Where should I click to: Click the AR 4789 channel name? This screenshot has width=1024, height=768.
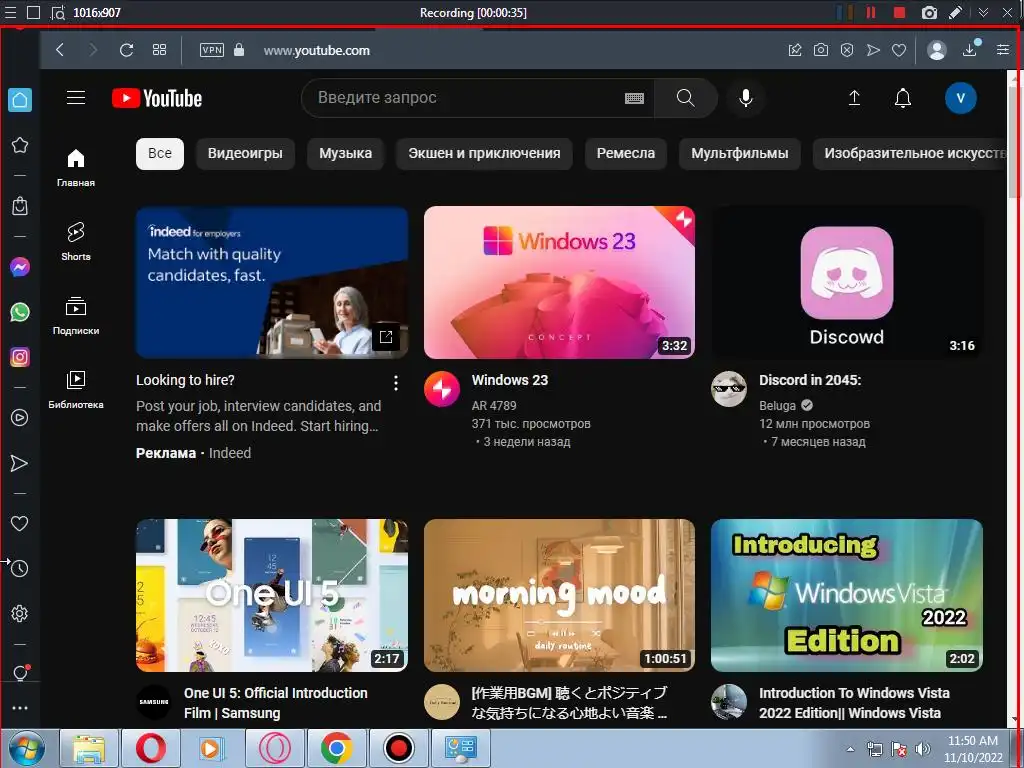(494, 406)
